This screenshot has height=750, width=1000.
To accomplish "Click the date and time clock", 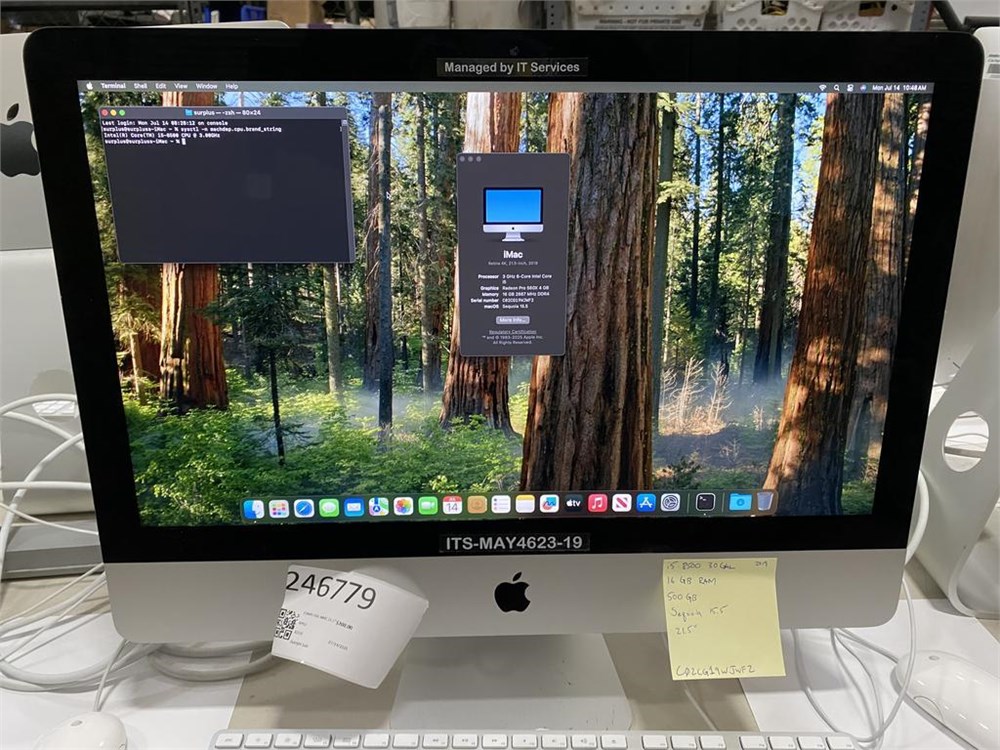I will (x=899, y=87).
